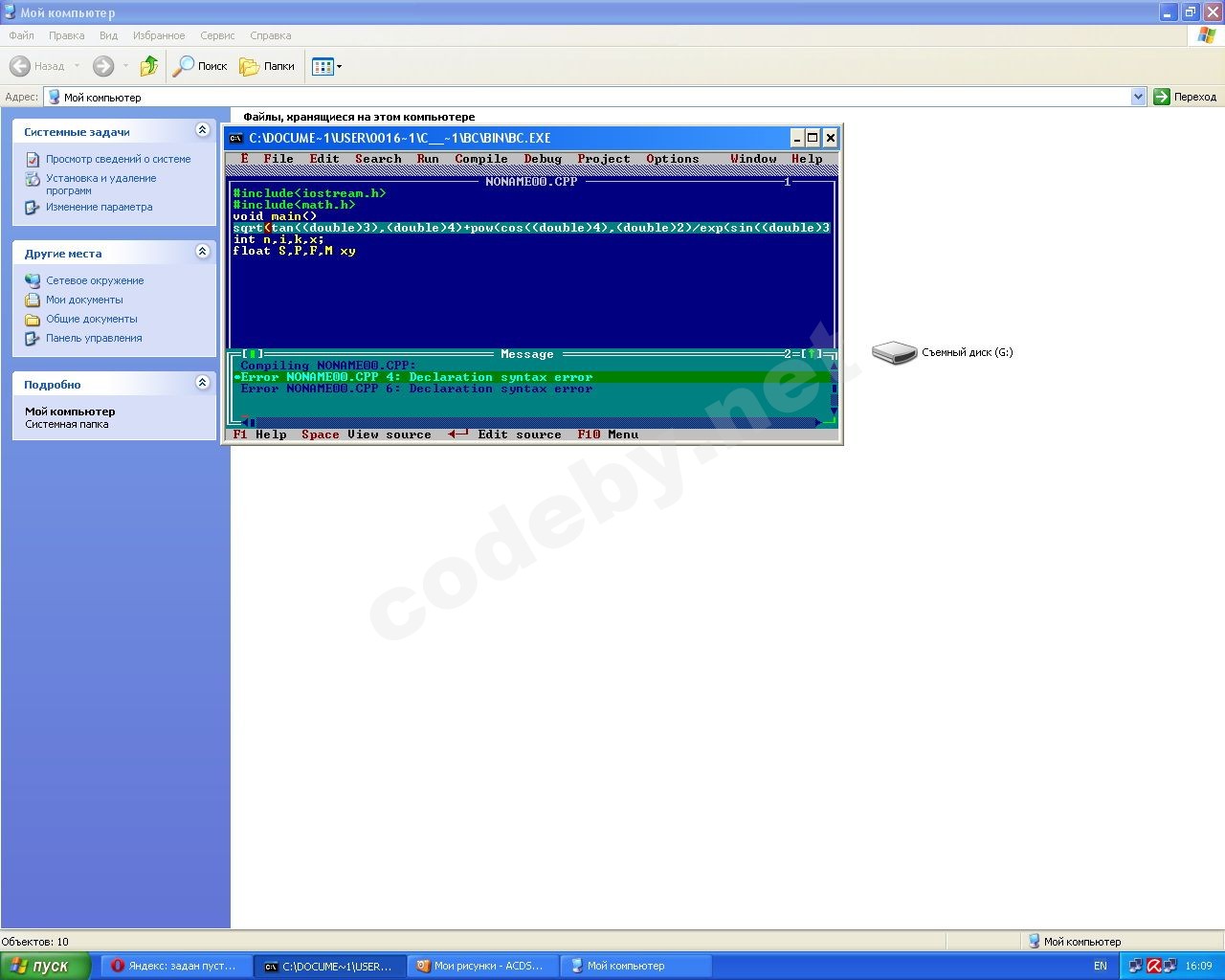Click the Message window scrollbar down arrow
The width and height of the screenshot is (1225, 980).
tap(834, 412)
